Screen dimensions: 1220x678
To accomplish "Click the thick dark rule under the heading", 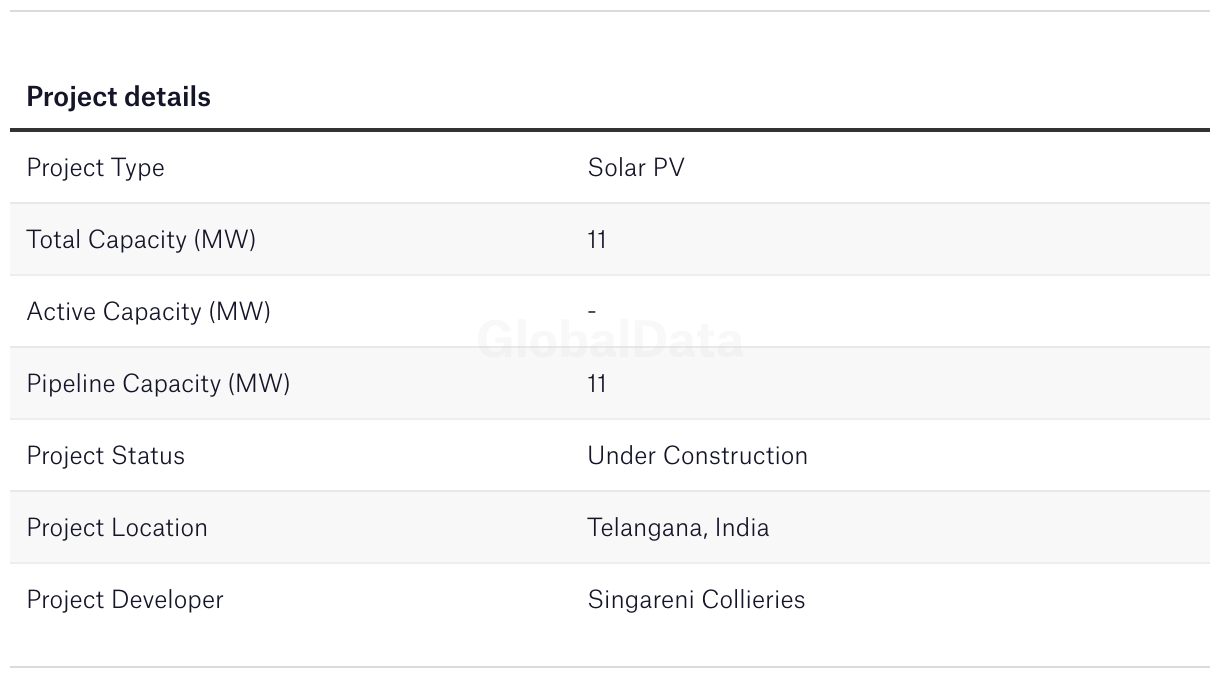I will click(x=610, y=130).
